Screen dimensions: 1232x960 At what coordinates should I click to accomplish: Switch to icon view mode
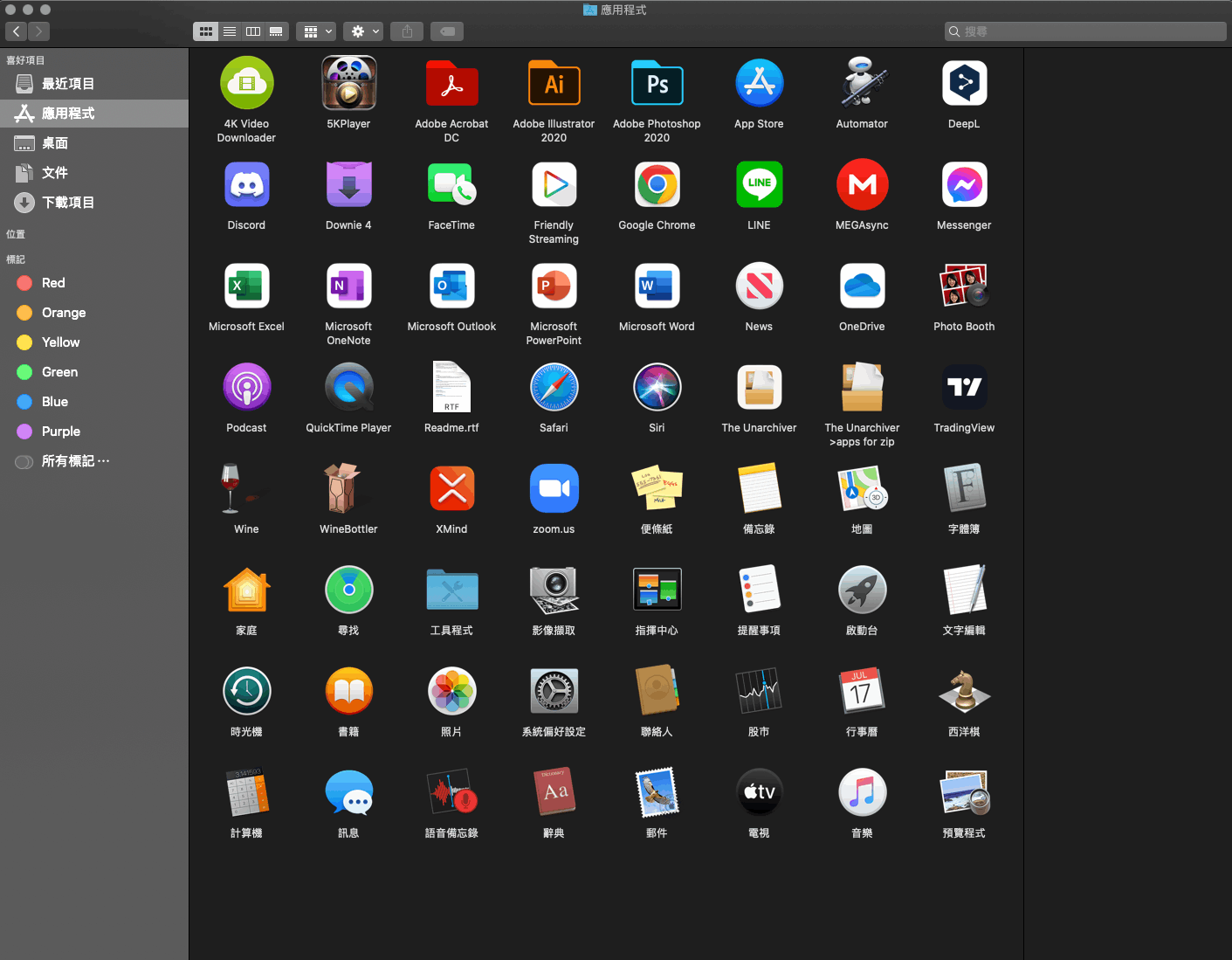(206, 31)
